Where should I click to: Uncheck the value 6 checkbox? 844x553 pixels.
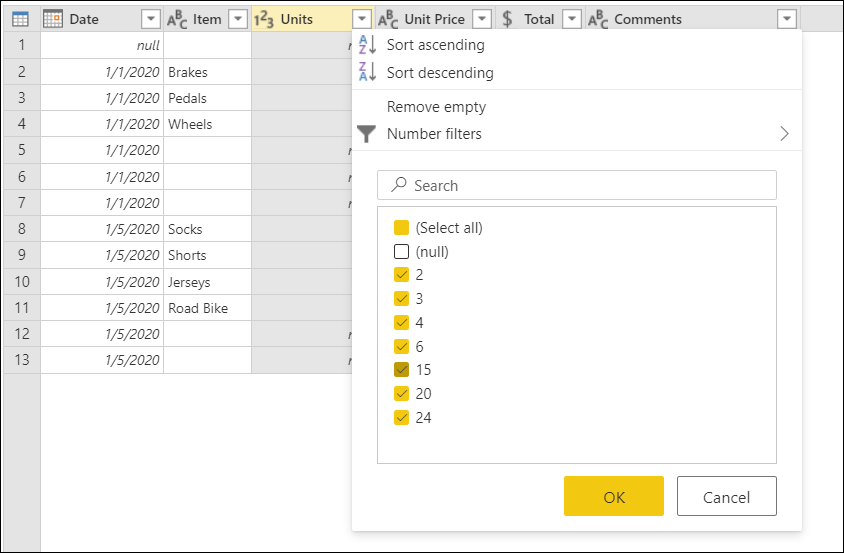tap(402, 346)
